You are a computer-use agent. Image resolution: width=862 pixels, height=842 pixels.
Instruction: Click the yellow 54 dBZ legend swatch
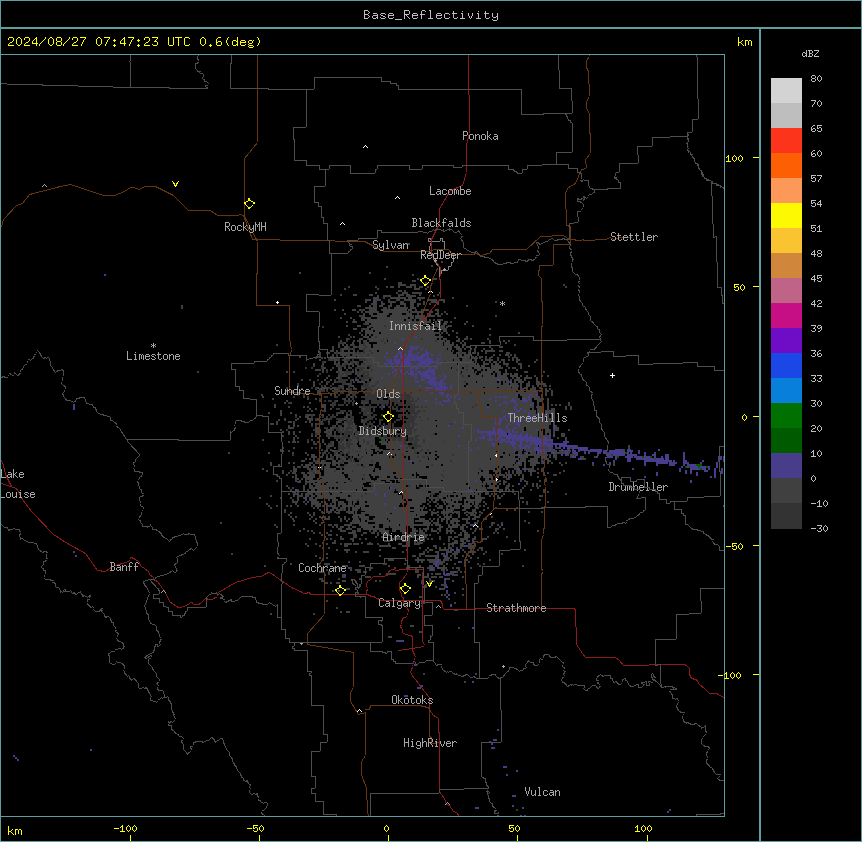coord(786,215)
